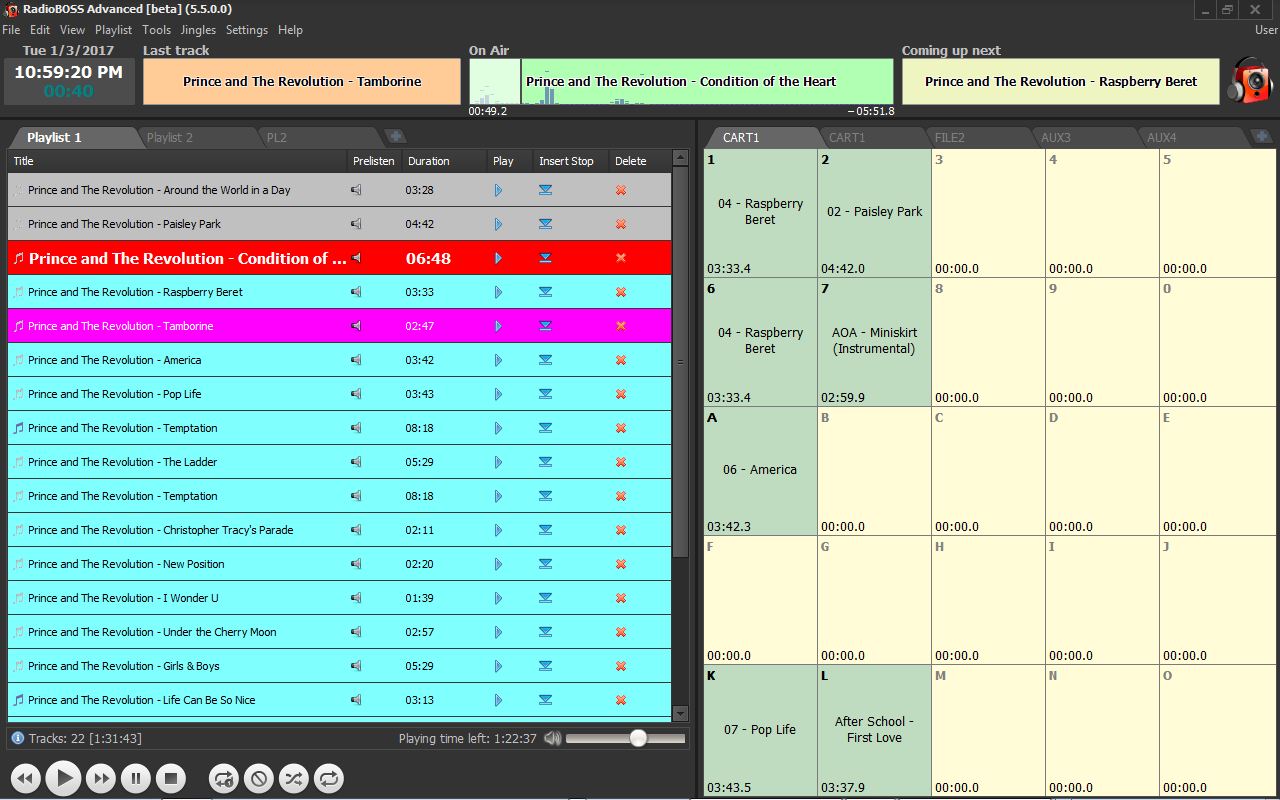Play the Tamborine track

coord(499,326)
